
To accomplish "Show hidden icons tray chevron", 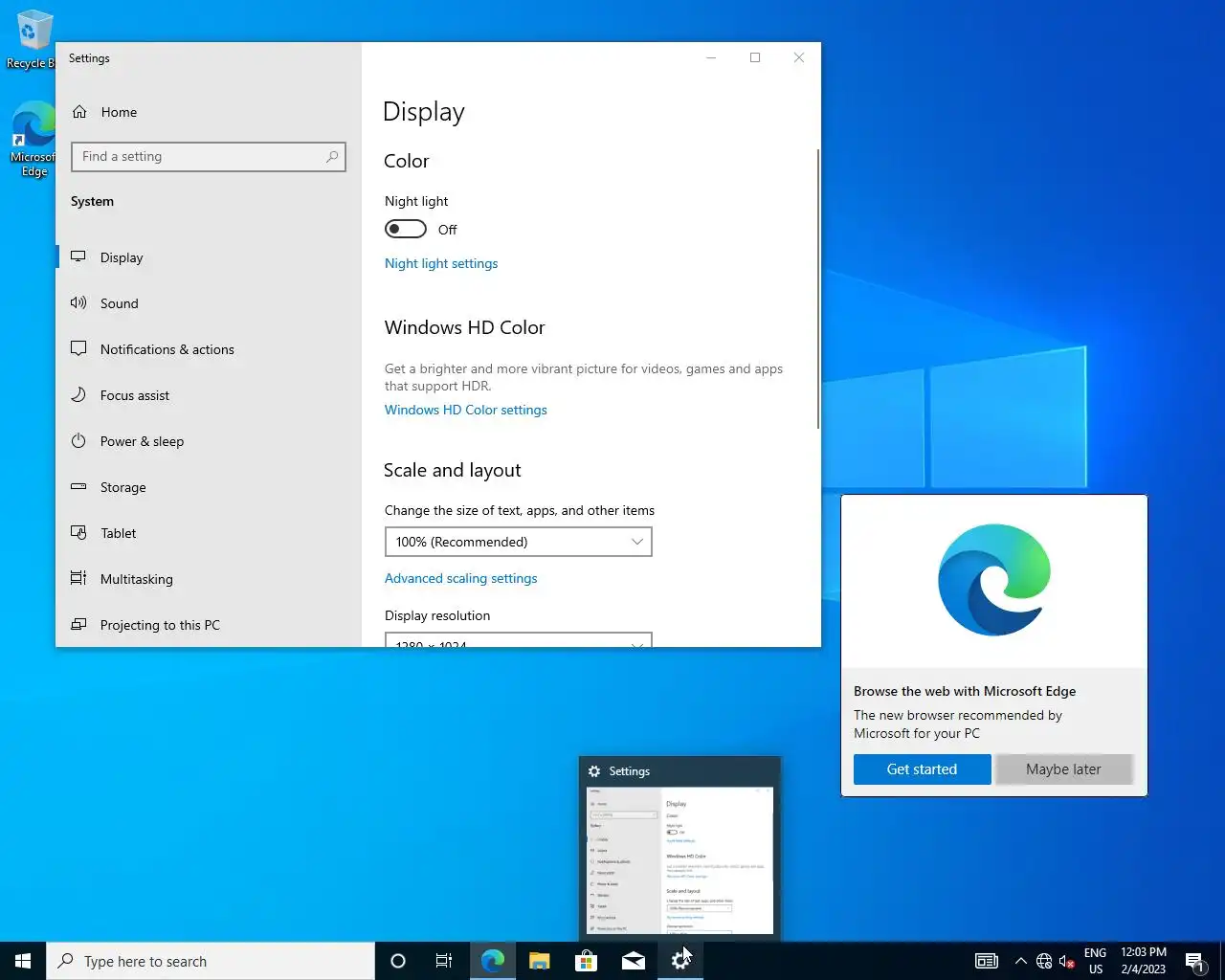I will (x=1020, y=961).
